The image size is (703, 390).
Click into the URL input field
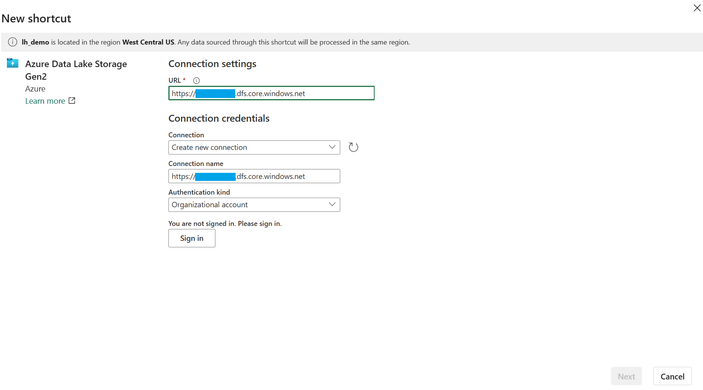(x=271, y=93)
